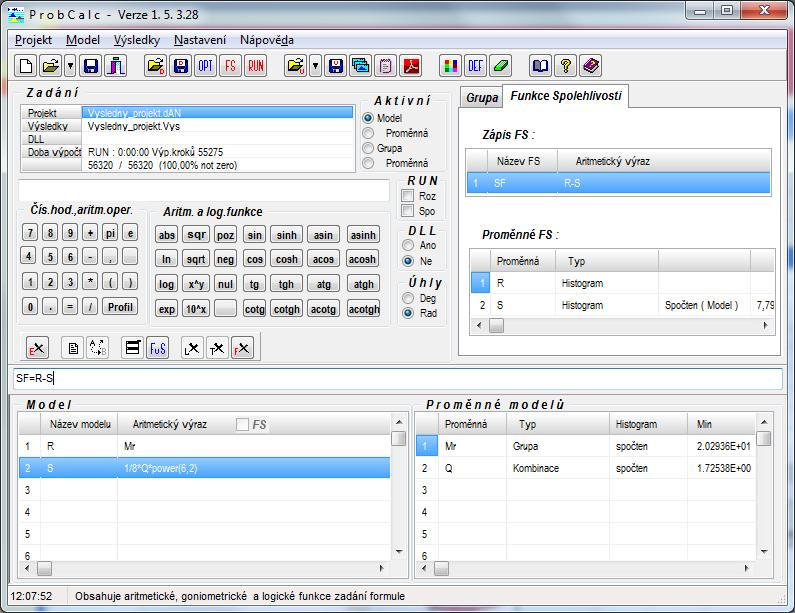This screenshot has width=795, height=613.
Task: Switch to the Grupa tab
Action: pos(482,98)
